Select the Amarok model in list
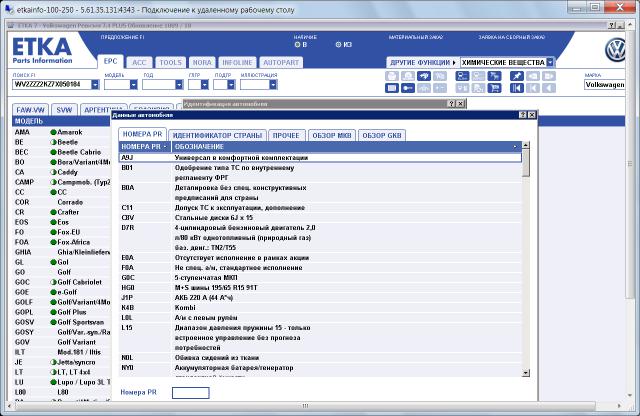 point(61,132)
